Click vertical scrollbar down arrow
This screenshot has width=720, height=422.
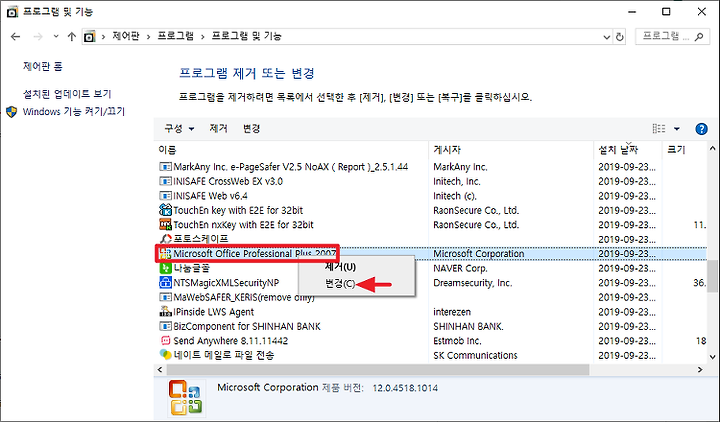(x=712, y=356)
